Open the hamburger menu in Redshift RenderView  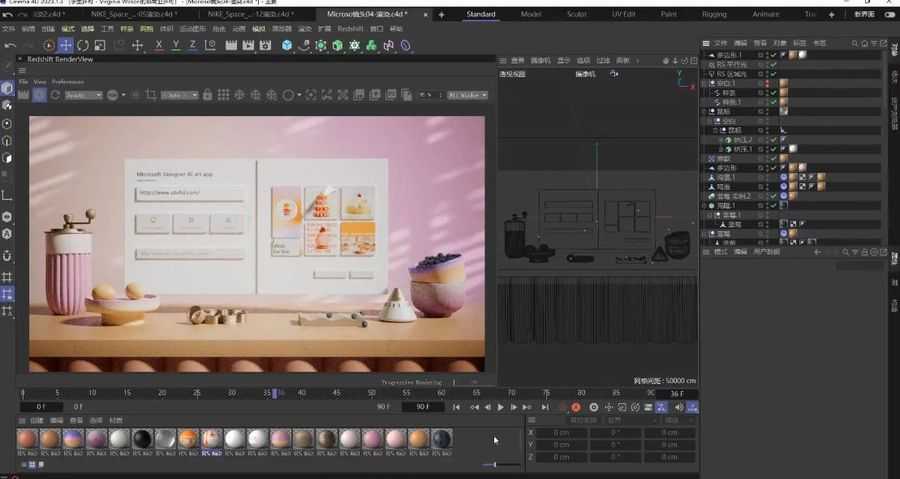pos(22,71)
